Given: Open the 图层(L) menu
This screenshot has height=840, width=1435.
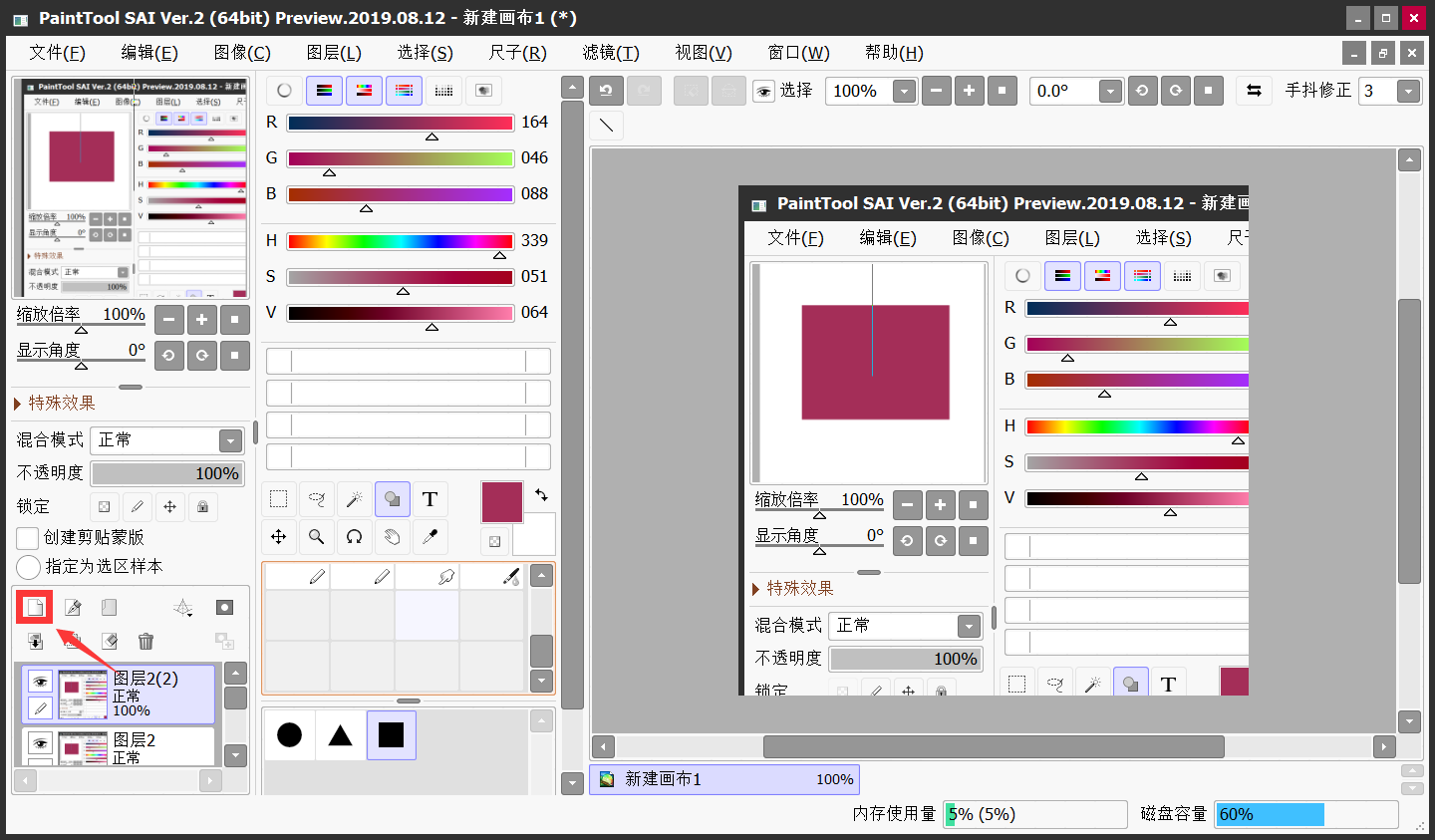Looking at the screenshot, I should tap(334, 53).
